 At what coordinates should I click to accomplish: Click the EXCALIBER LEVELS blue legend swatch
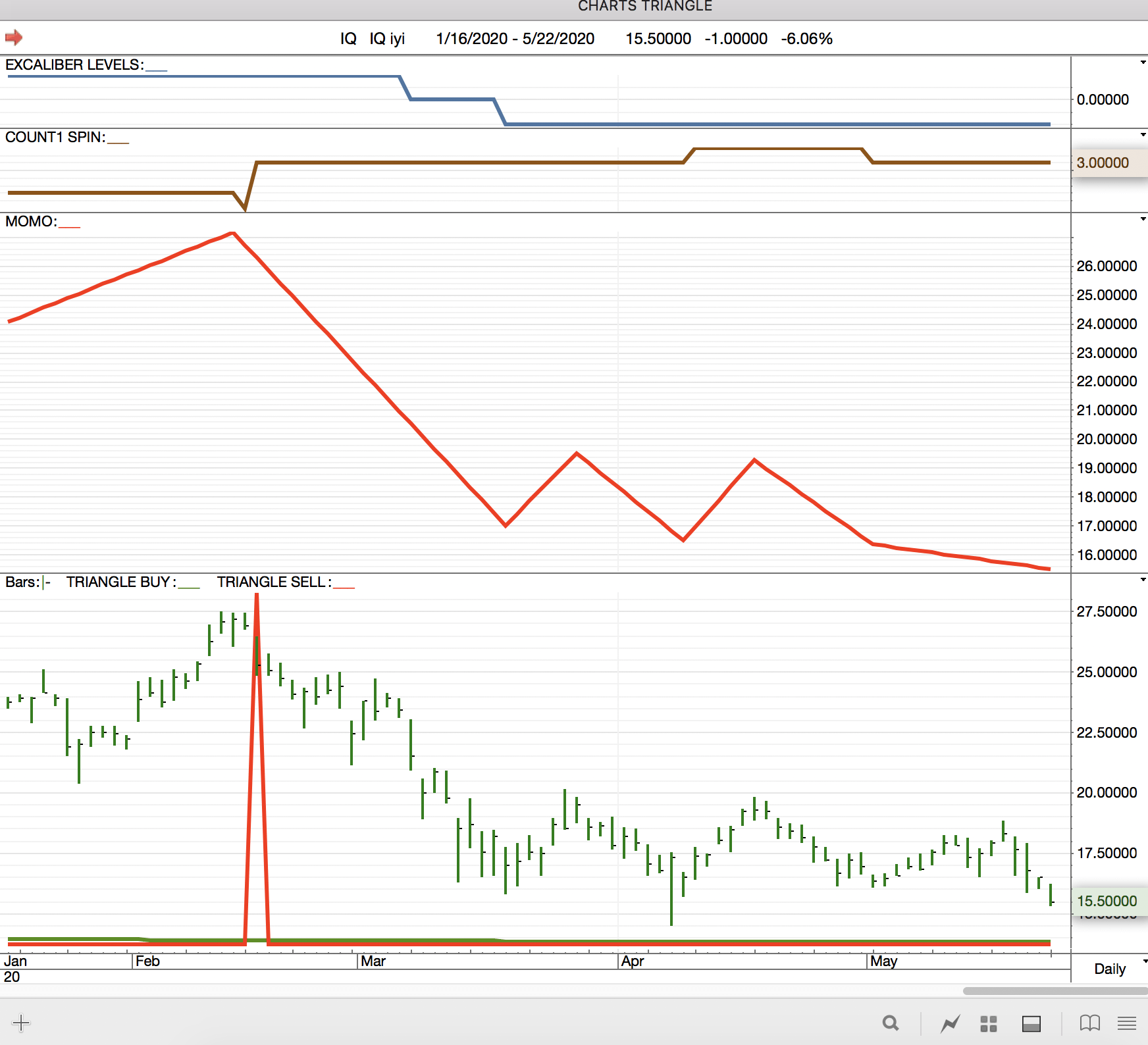tap(156, 69)
